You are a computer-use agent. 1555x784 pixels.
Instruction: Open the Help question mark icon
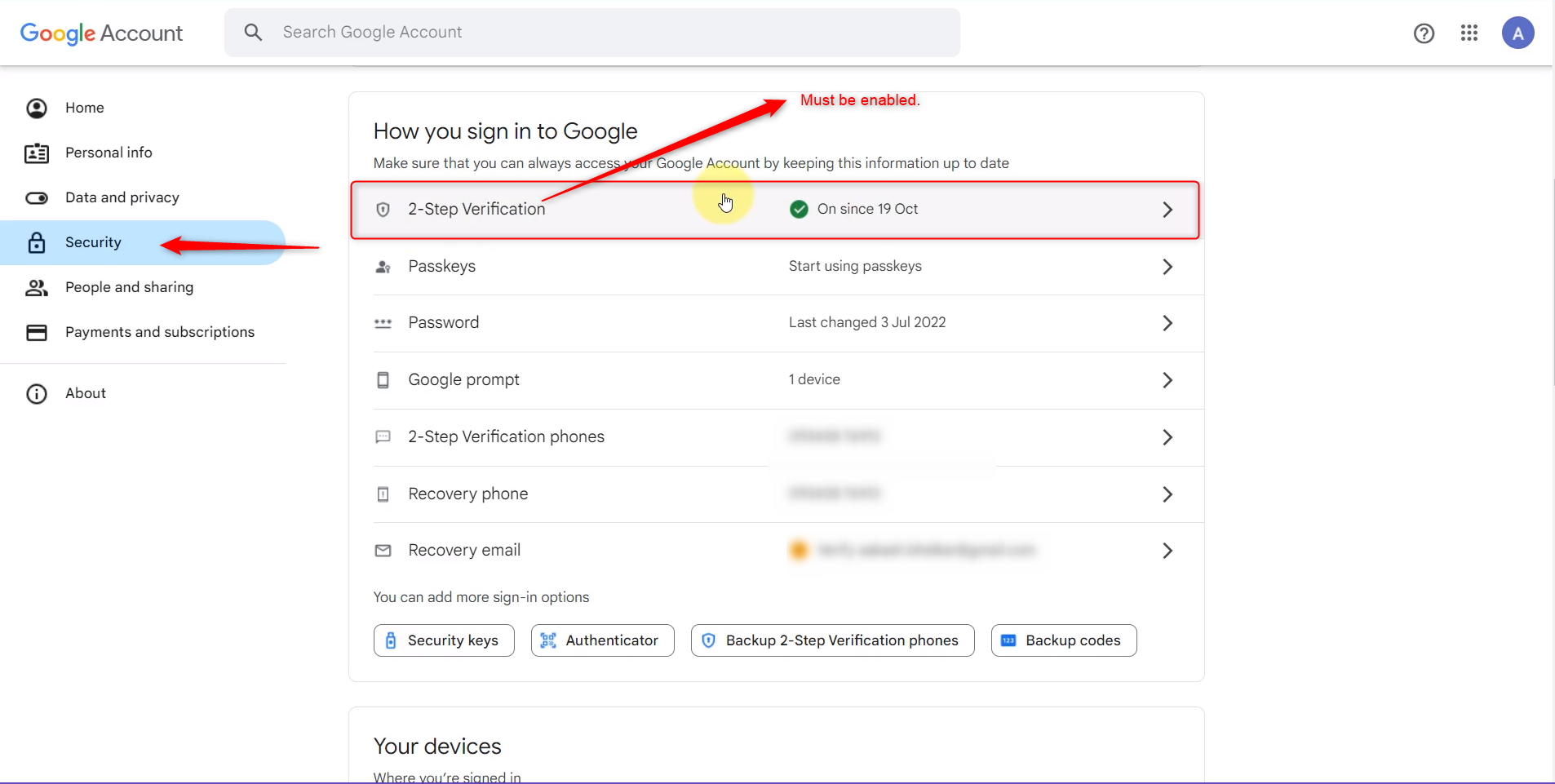point(1424,33)
